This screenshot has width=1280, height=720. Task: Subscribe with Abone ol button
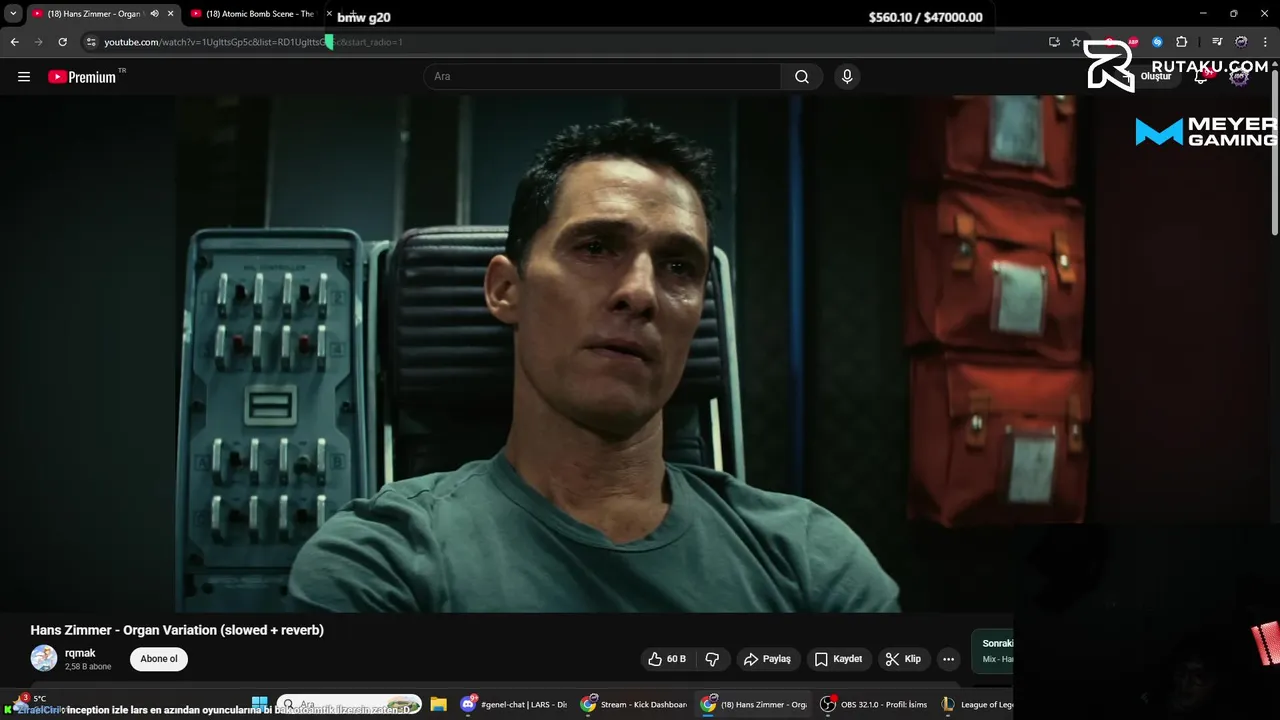[x=159, y=659]
